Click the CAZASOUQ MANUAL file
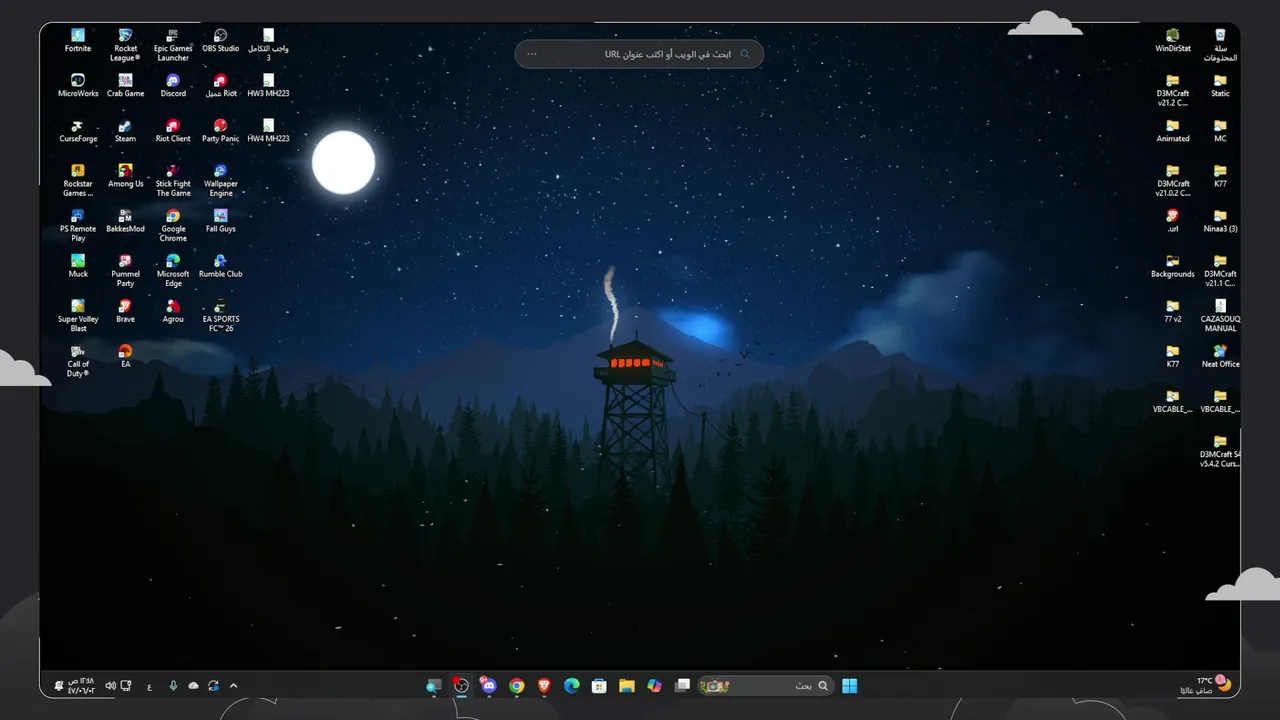 coord(1220,315)
